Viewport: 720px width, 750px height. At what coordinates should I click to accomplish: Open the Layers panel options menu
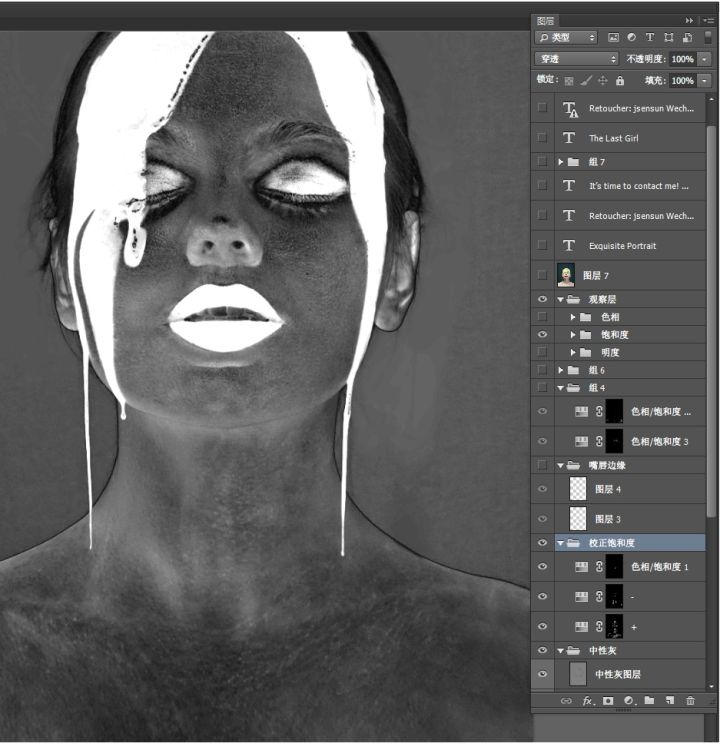tap(709, 21)
